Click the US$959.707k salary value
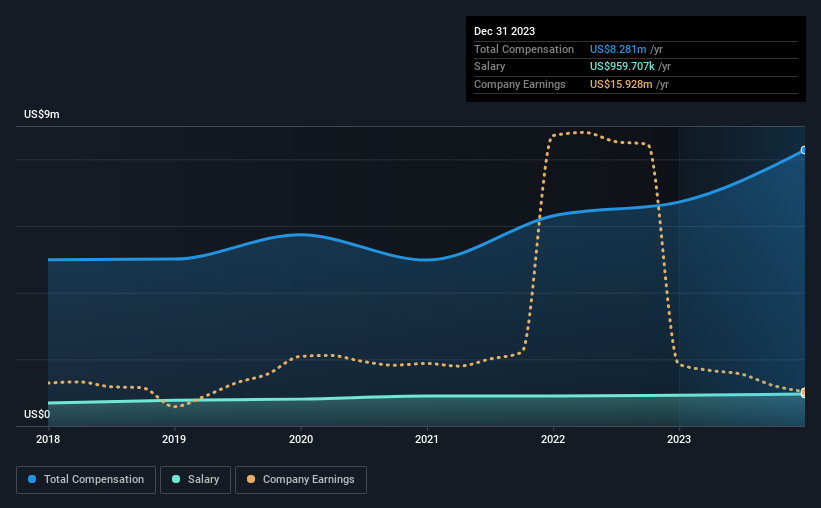Image resolution: width=821 pixels, height=508 pixels. 622,67
